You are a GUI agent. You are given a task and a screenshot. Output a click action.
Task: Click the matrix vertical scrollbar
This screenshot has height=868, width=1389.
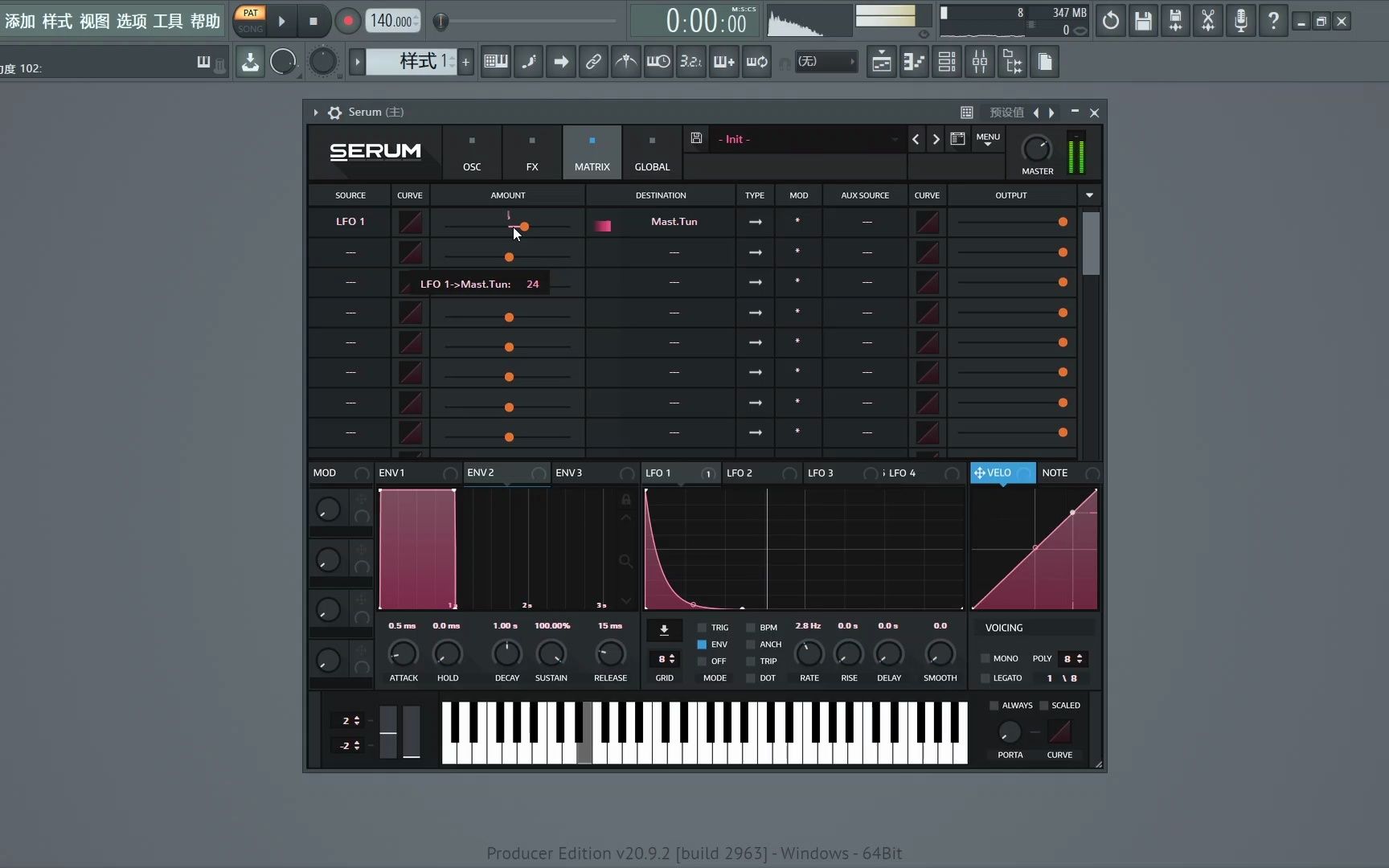coord(1090,245)
